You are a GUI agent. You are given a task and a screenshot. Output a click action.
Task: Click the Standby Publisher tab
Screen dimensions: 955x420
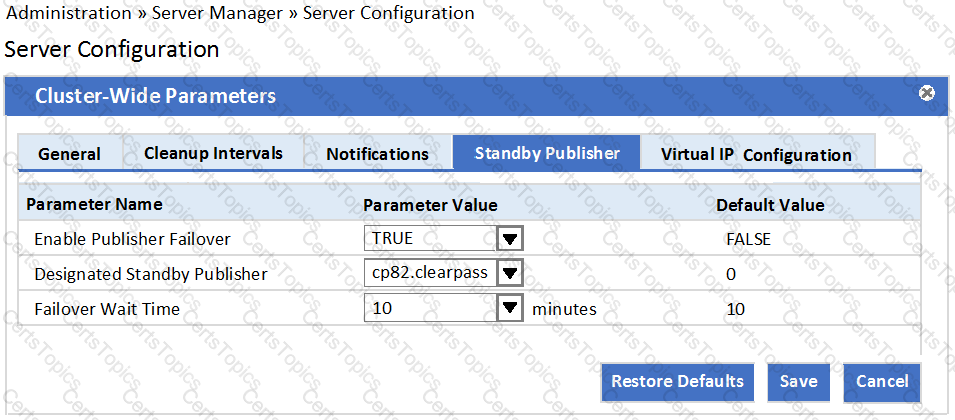(x=546, y=153)
